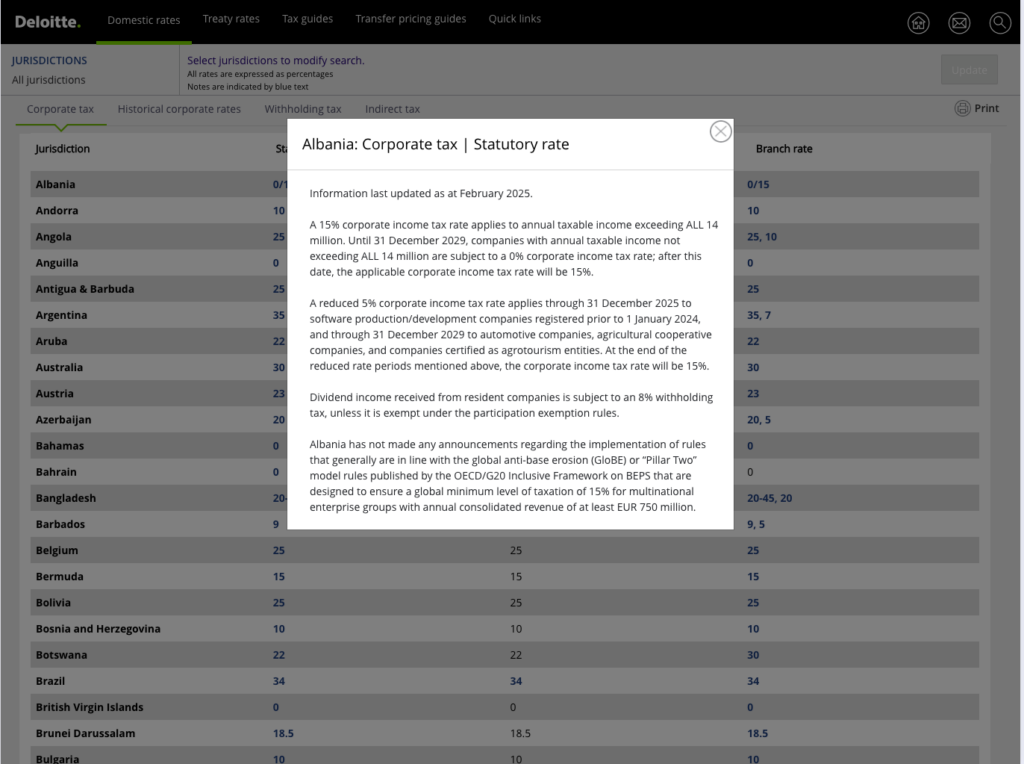
Task: Click Austria in the jurisdiction list
Action: (55, 394)
